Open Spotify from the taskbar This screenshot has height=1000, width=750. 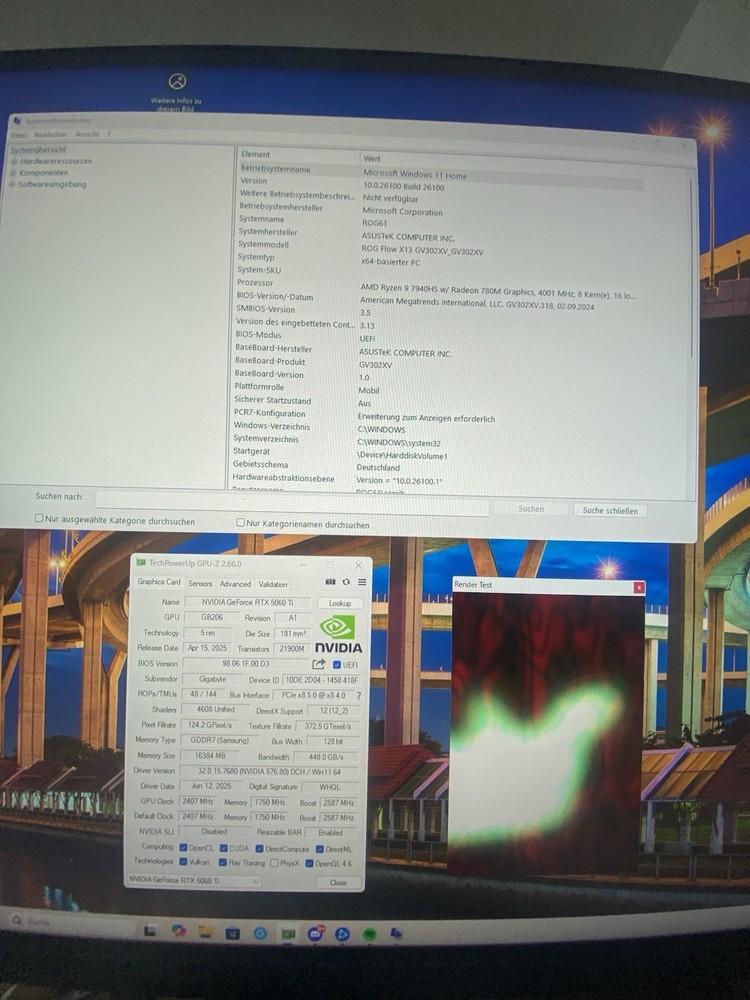[370, 935]
